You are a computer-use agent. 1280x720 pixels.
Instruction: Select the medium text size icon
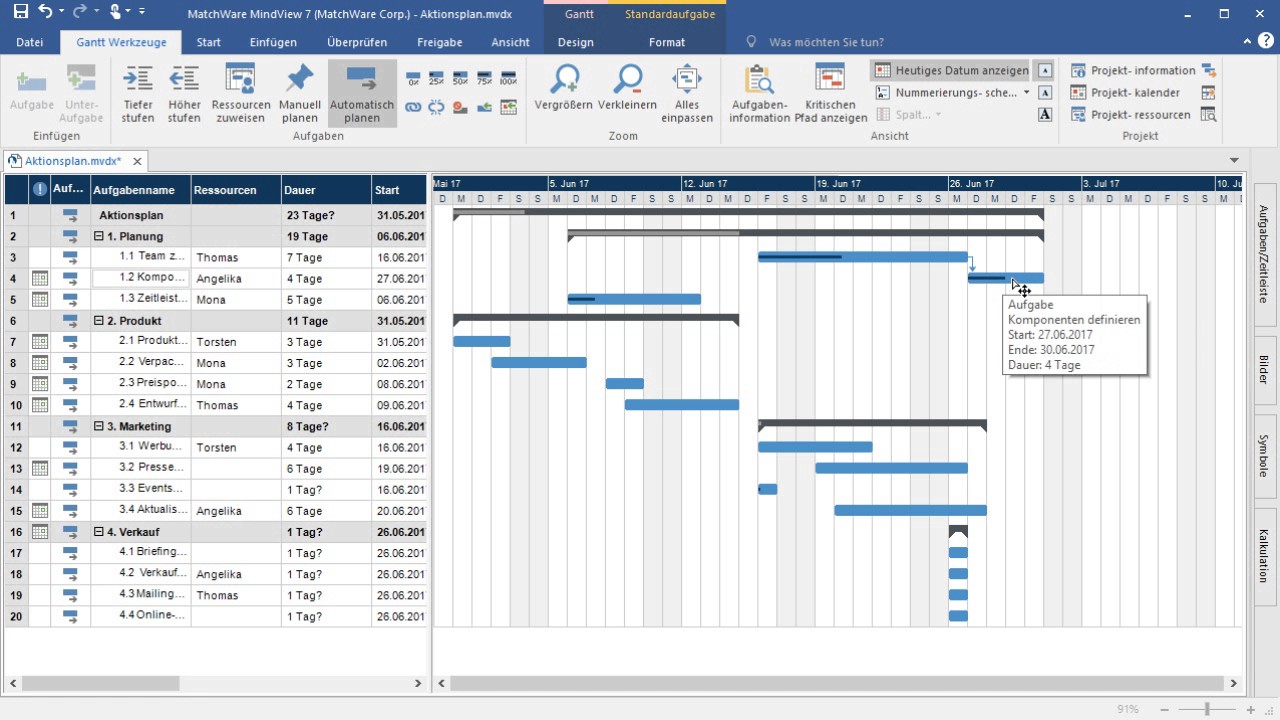pos(1045,92)
